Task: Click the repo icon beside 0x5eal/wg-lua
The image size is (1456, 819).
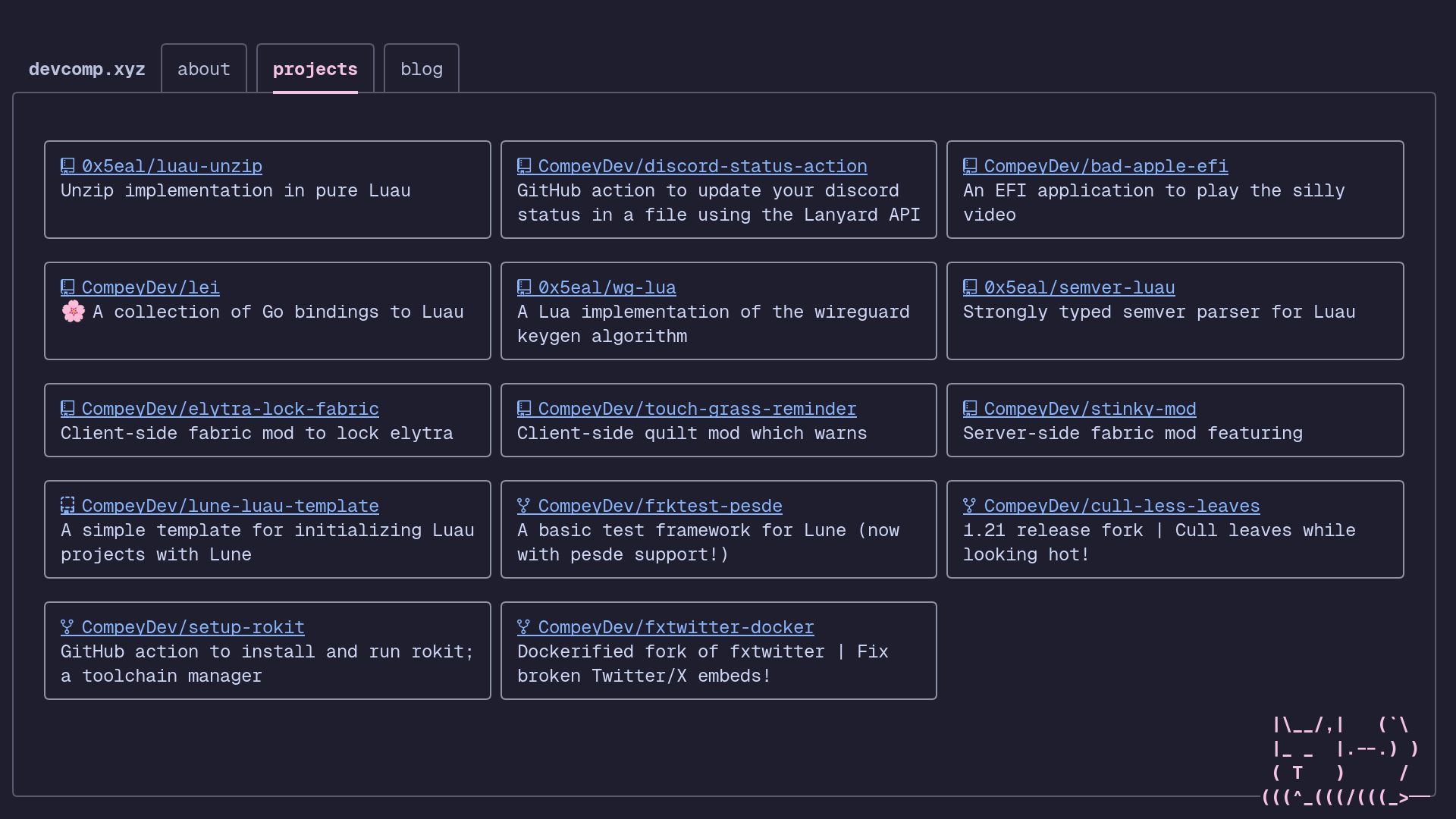Action: click(x=524, y=287)
